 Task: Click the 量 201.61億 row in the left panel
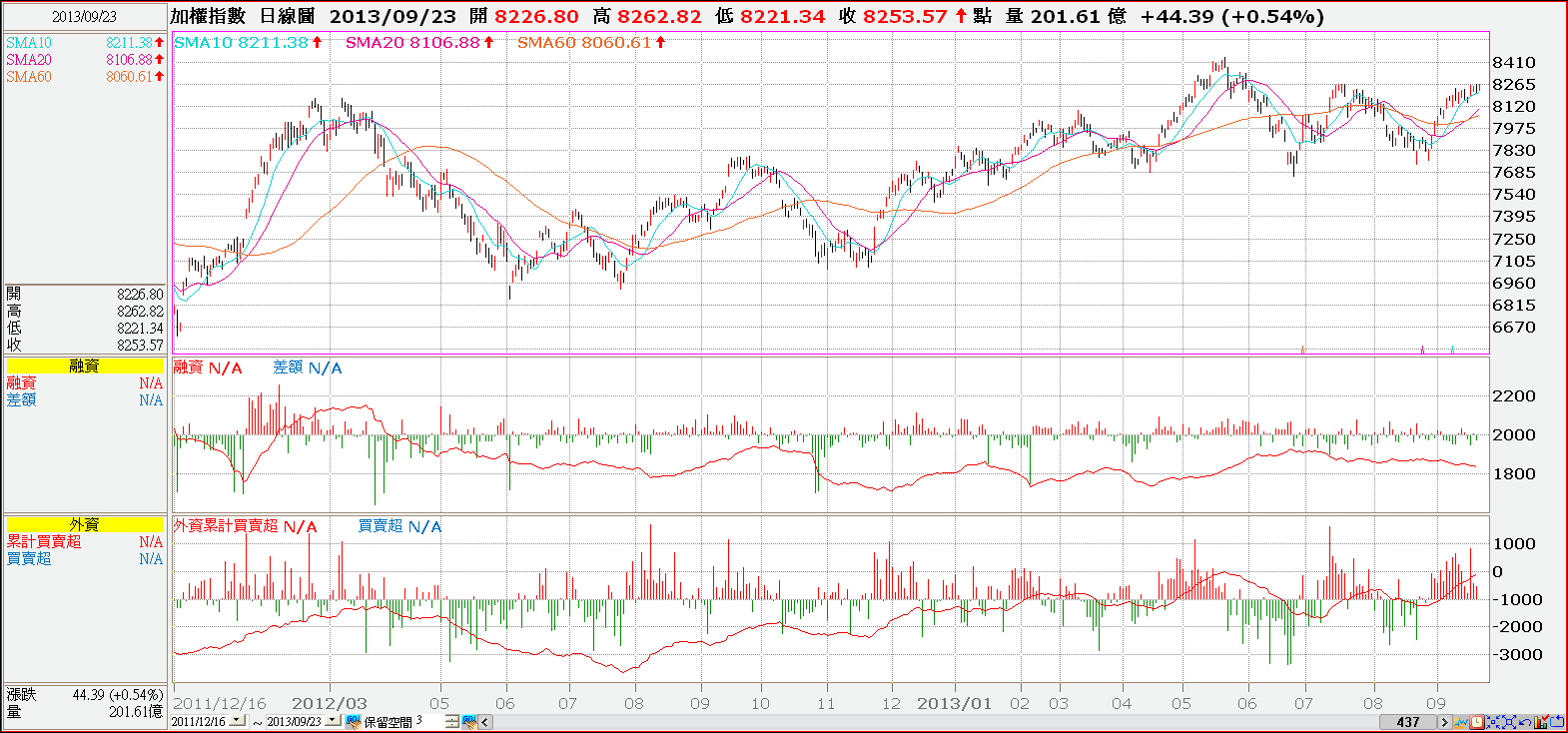tap(85, 712)
